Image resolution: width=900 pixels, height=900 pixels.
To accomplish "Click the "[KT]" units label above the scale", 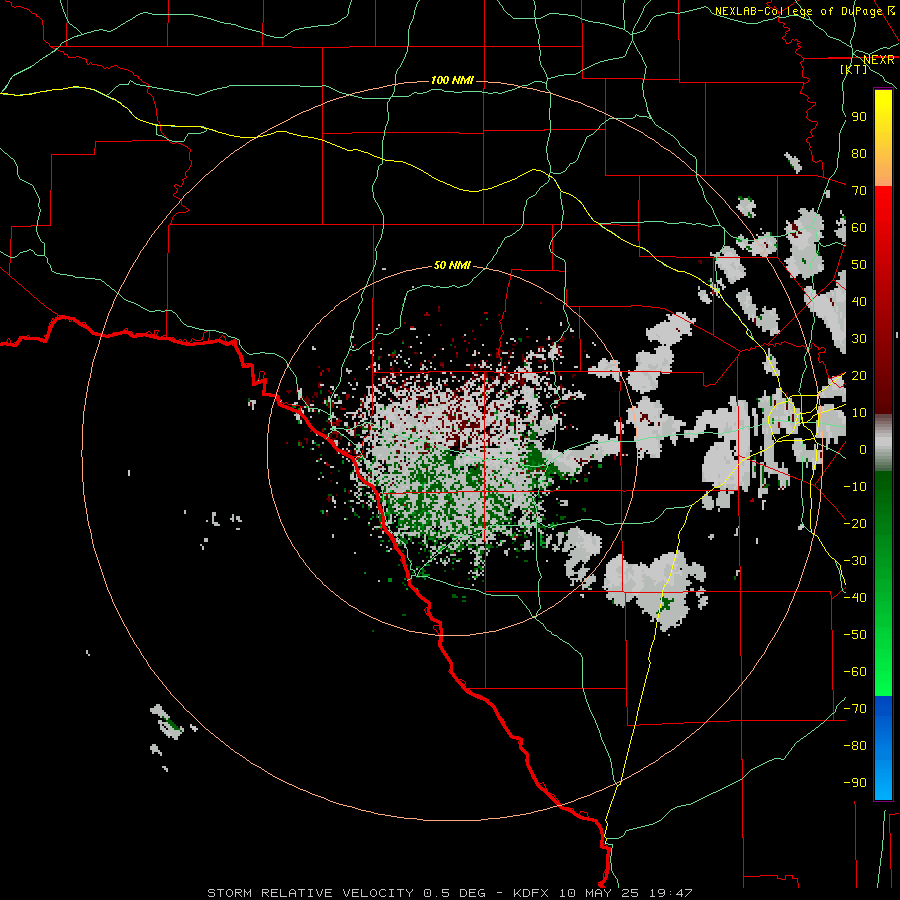I will point(854,69).
